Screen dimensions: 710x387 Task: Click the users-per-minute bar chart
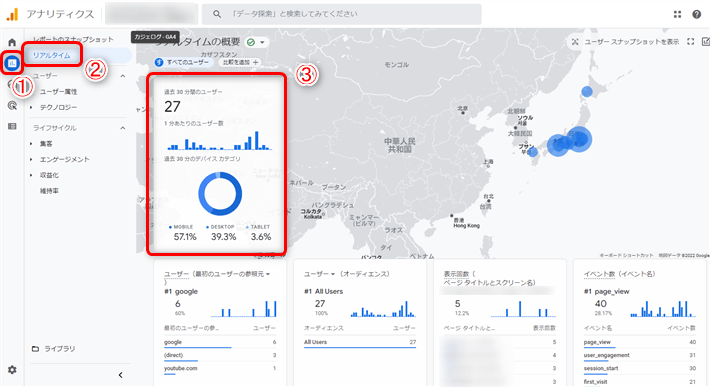pyautogui.click(x=219, y=140)
